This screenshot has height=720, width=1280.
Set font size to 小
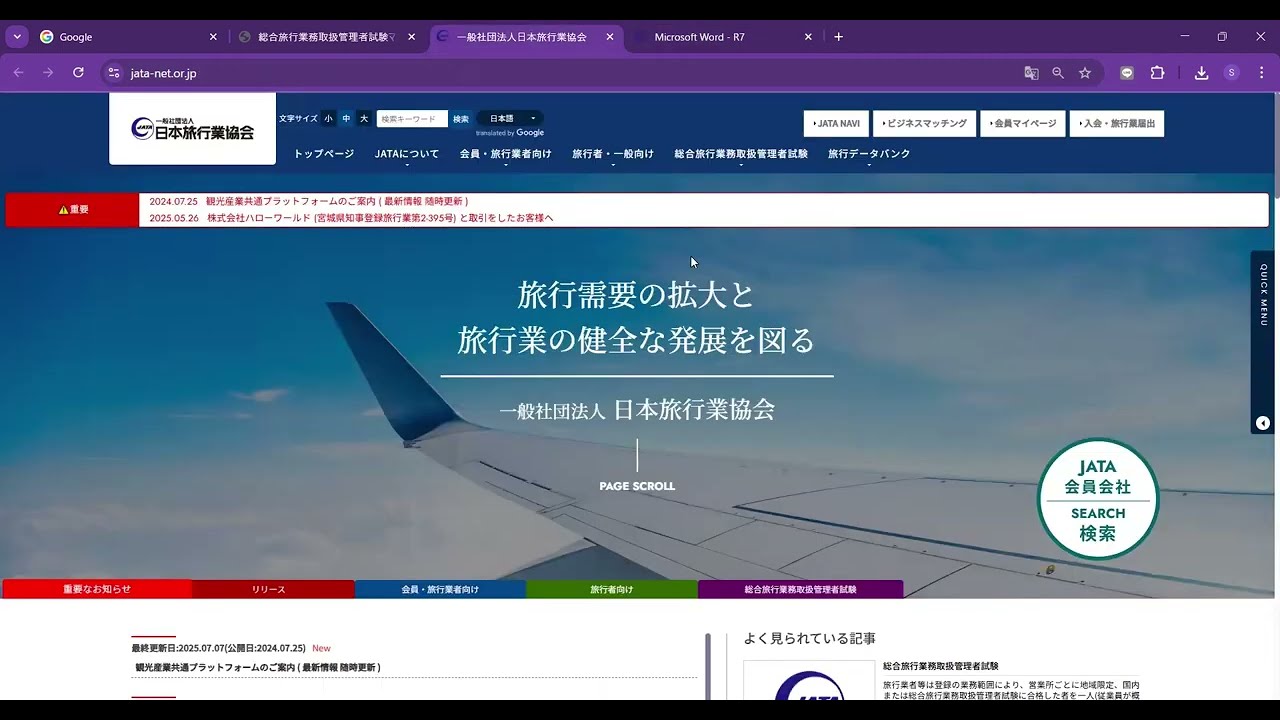(328, 119)
